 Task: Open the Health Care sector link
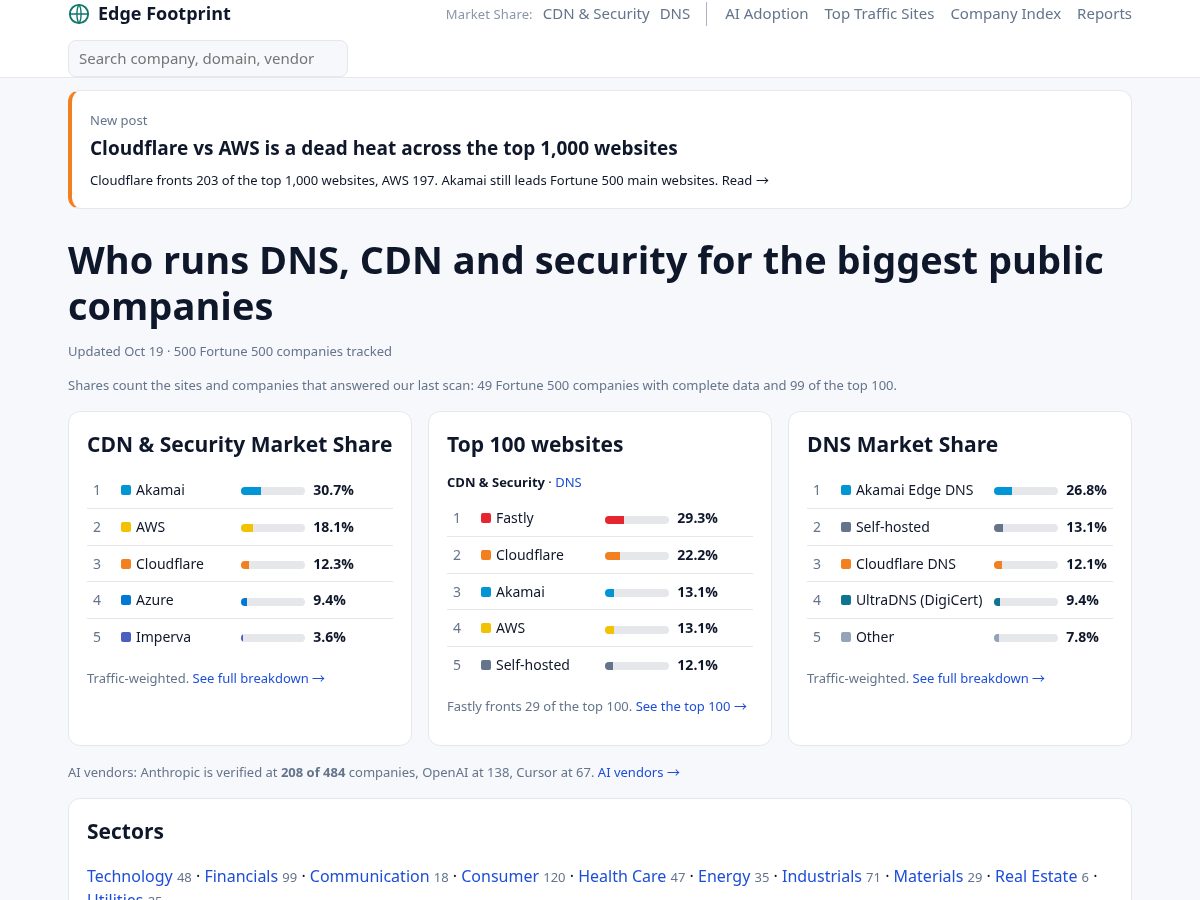pyautogui.click(x=622, y=876)
